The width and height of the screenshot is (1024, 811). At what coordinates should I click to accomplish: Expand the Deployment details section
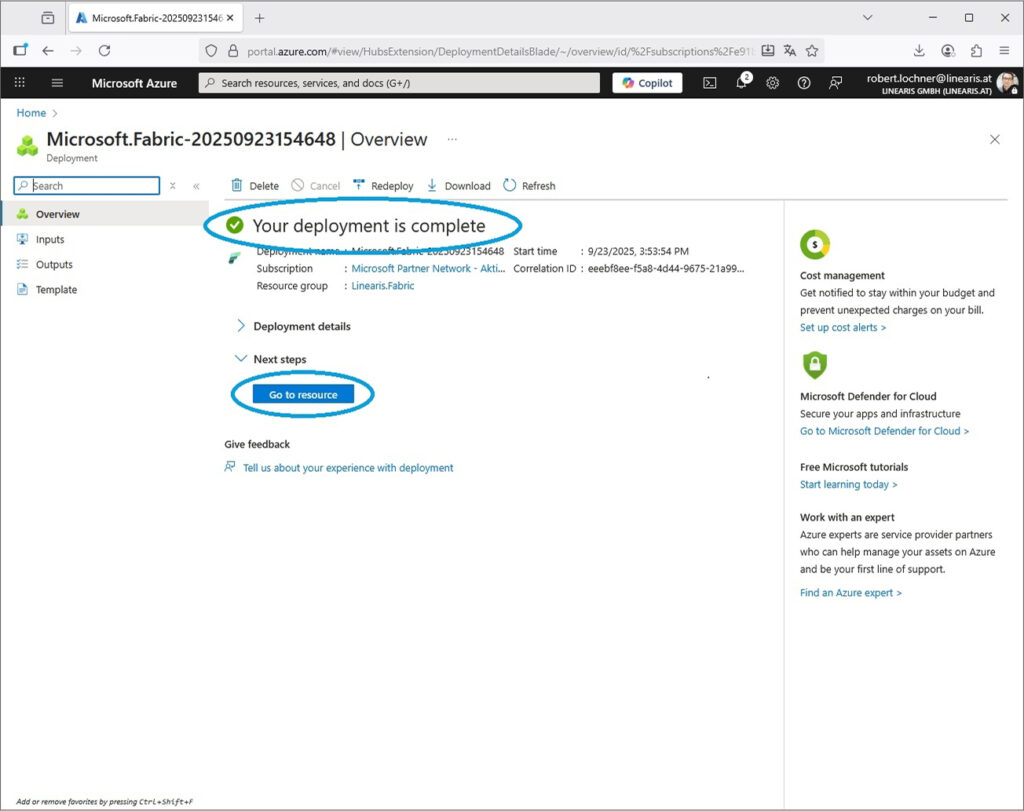[x=293, y=326]
